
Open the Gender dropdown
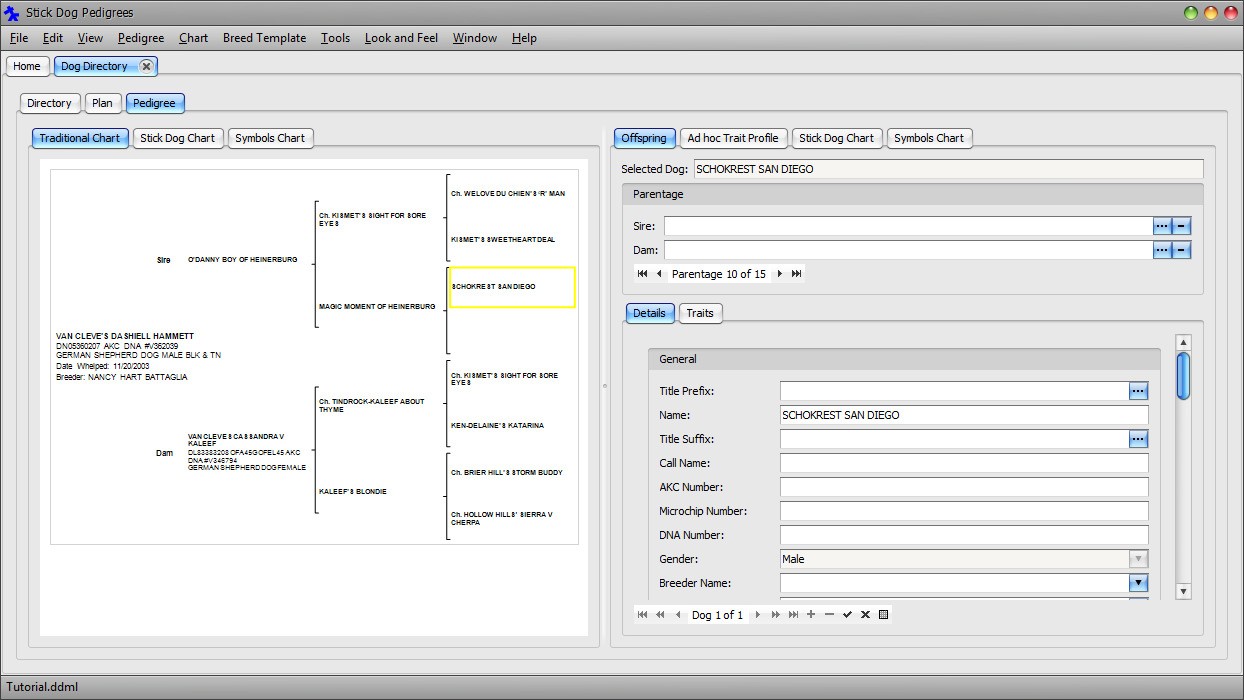(1138, 559)
